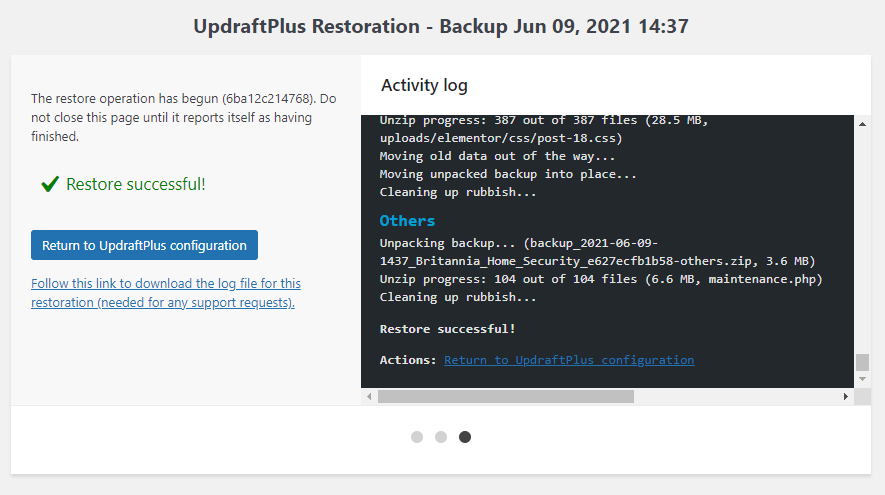Click the green checkmark beside Restore successful

(50, 183)
